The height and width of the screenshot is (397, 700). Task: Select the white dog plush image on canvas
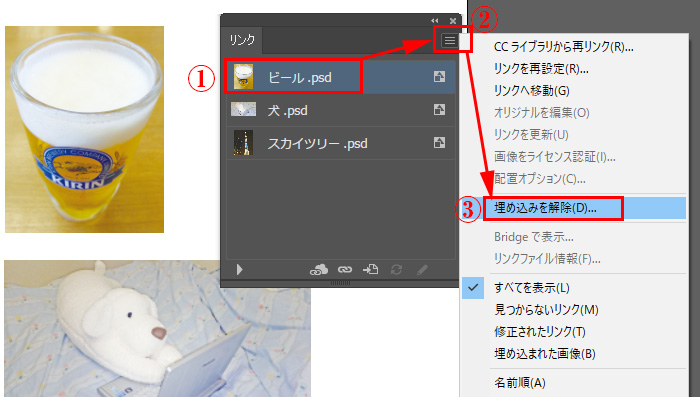click(x=157, y=328)
